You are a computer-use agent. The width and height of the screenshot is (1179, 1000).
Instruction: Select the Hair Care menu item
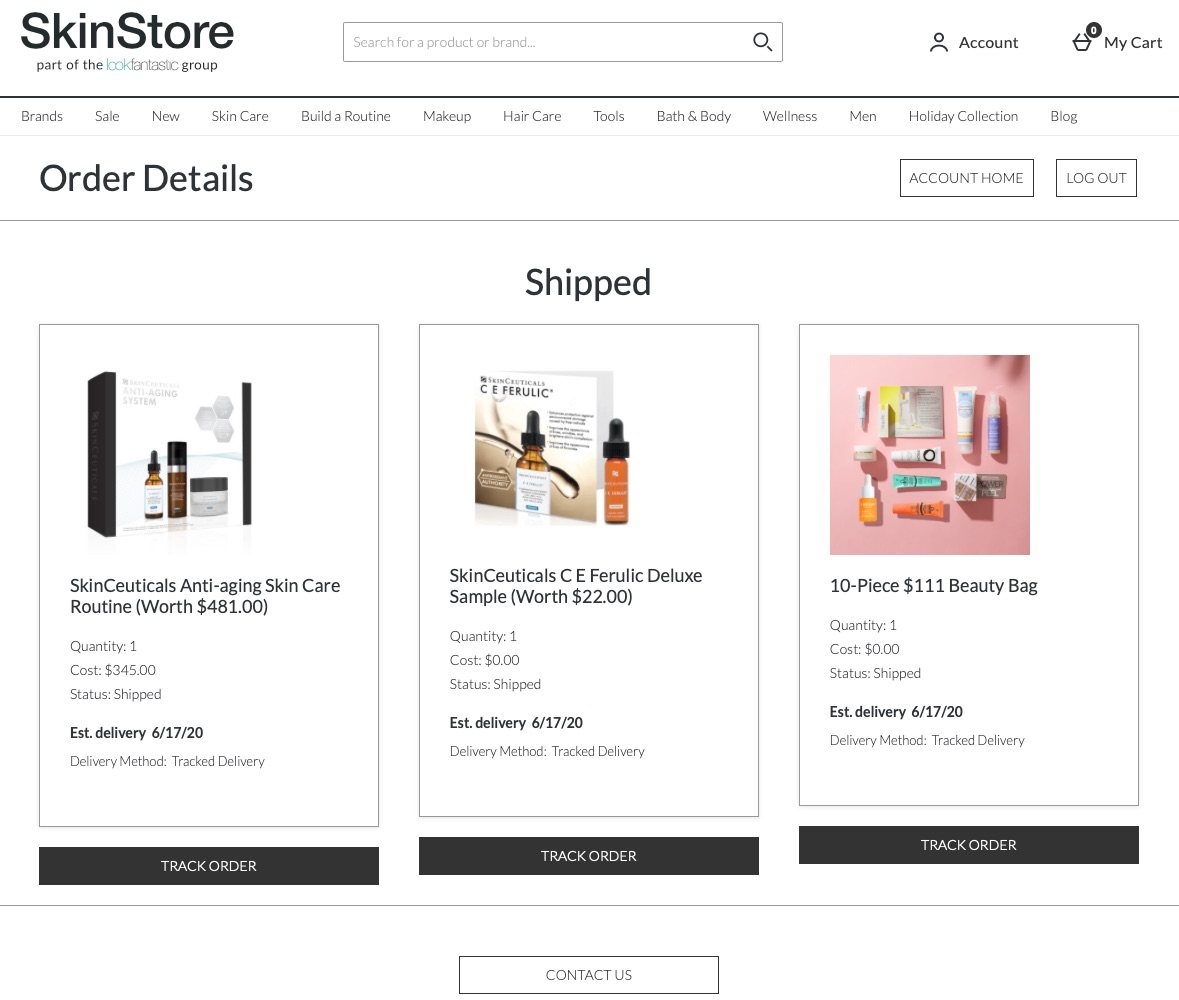tap(532, 117)
